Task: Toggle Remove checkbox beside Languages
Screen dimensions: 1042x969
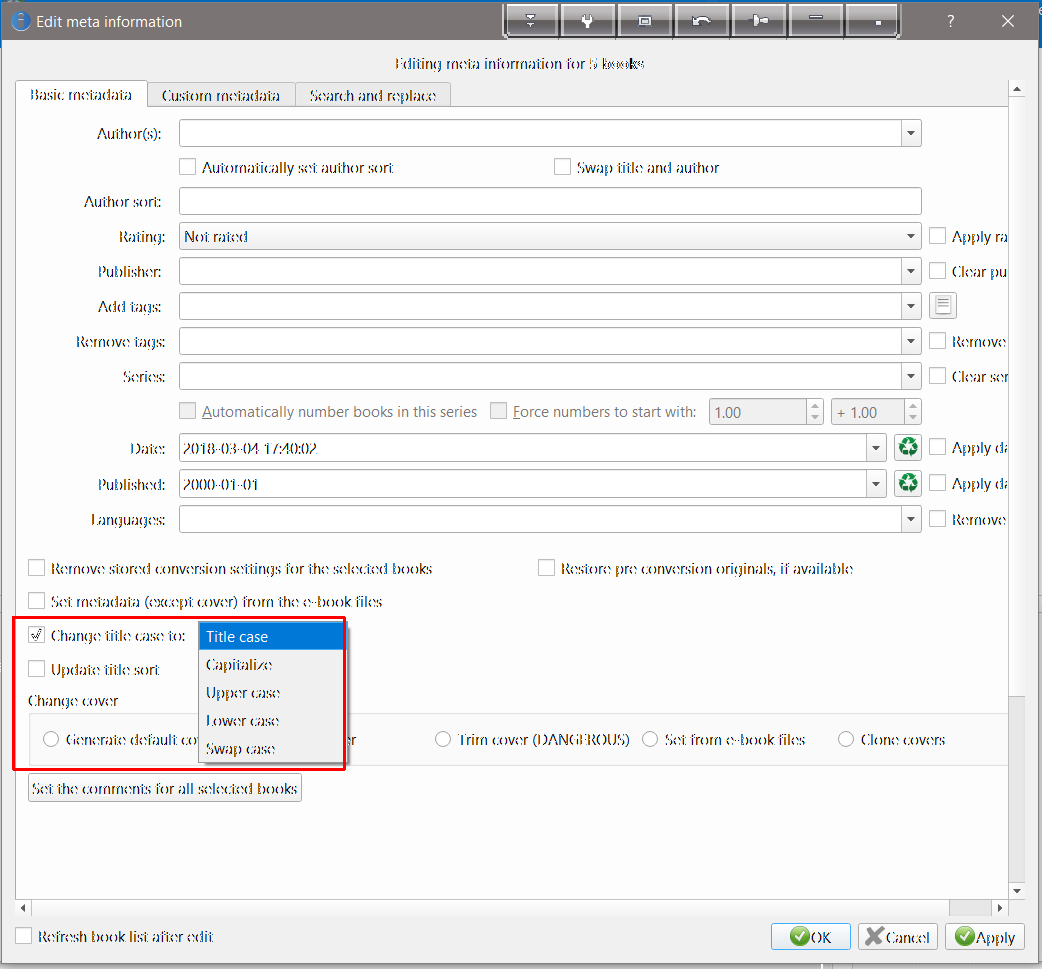Action: pos(937,519)
